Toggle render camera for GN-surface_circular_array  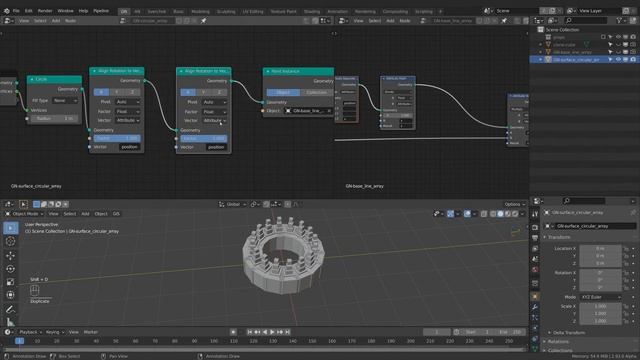pos(633,60)
